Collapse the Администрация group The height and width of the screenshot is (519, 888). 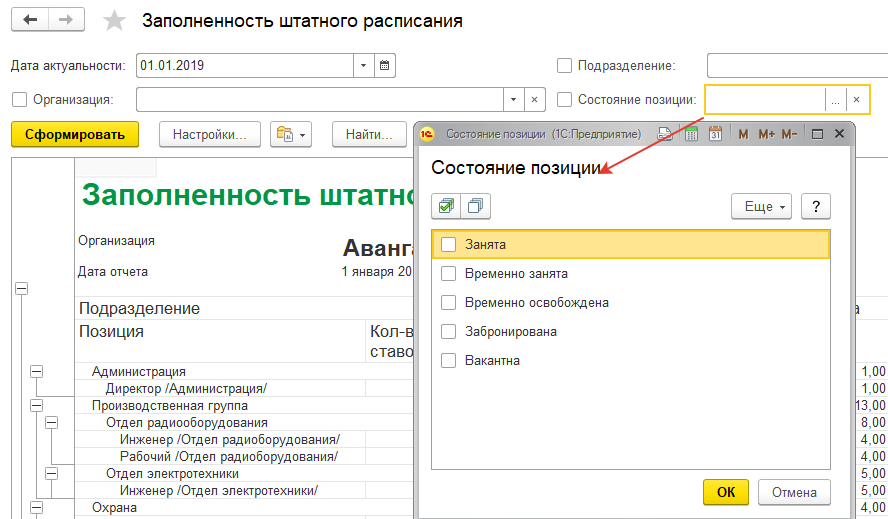tap(36, 372)
